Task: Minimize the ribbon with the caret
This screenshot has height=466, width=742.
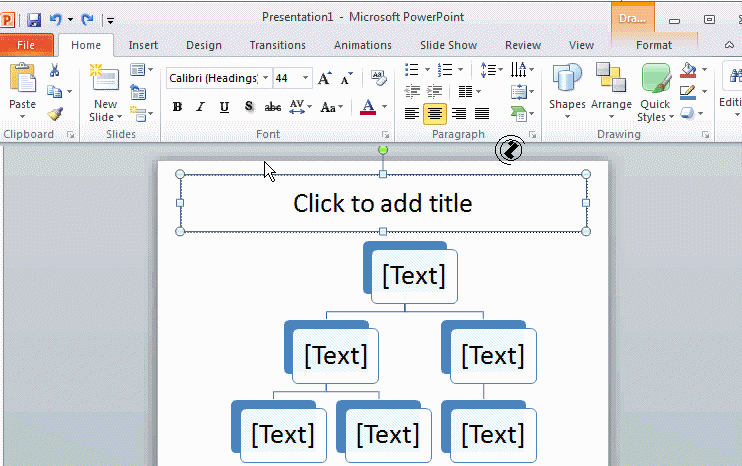Action: pos(729,45)
